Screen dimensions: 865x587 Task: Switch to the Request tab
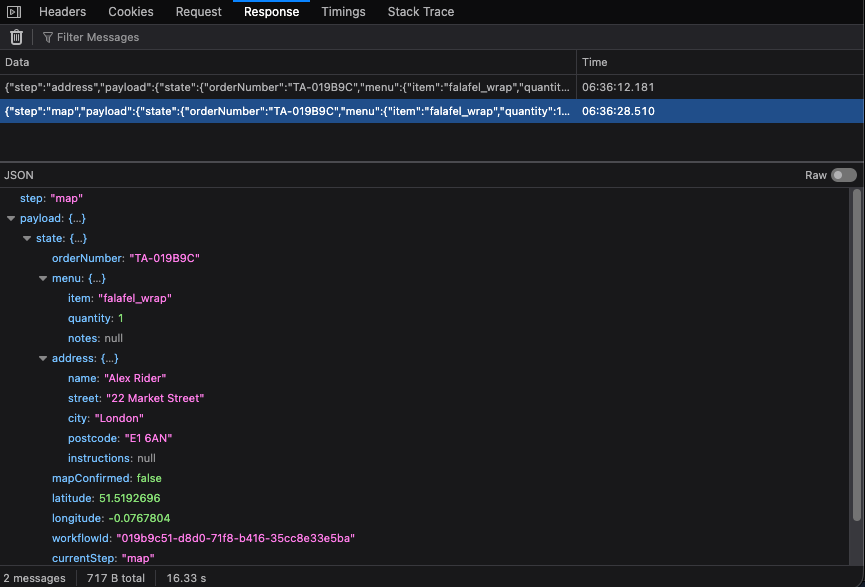click(199, 12)
